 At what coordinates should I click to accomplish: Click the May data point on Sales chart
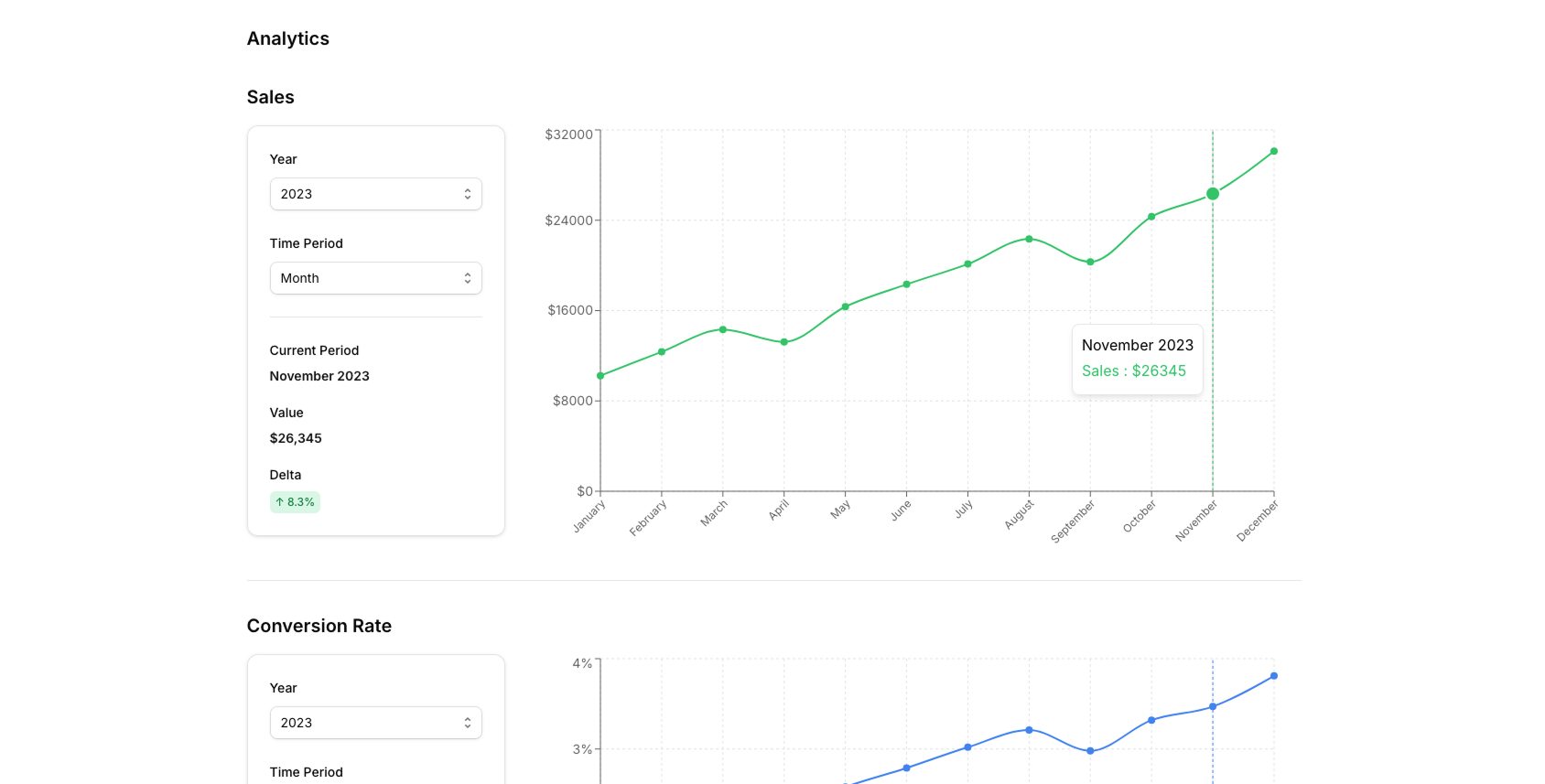[x=845, y=306]
